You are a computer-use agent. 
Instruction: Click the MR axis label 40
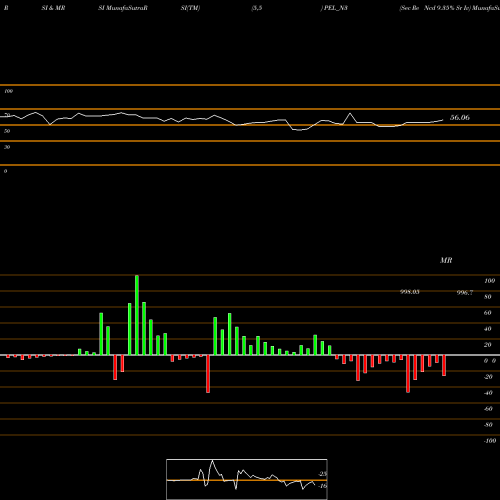[x=488, y=329]
